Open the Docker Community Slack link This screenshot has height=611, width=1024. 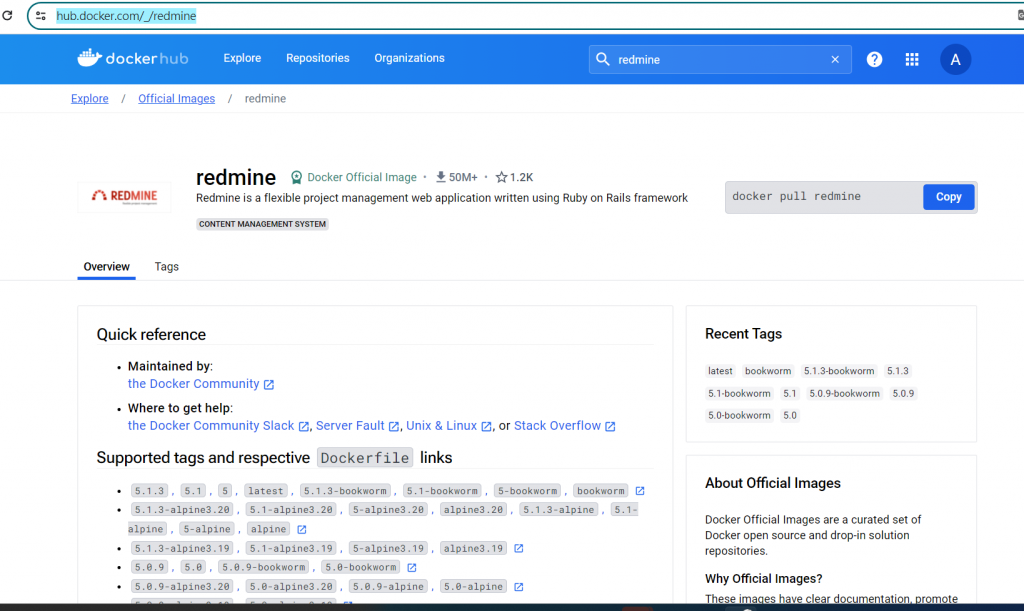(211, 426)
